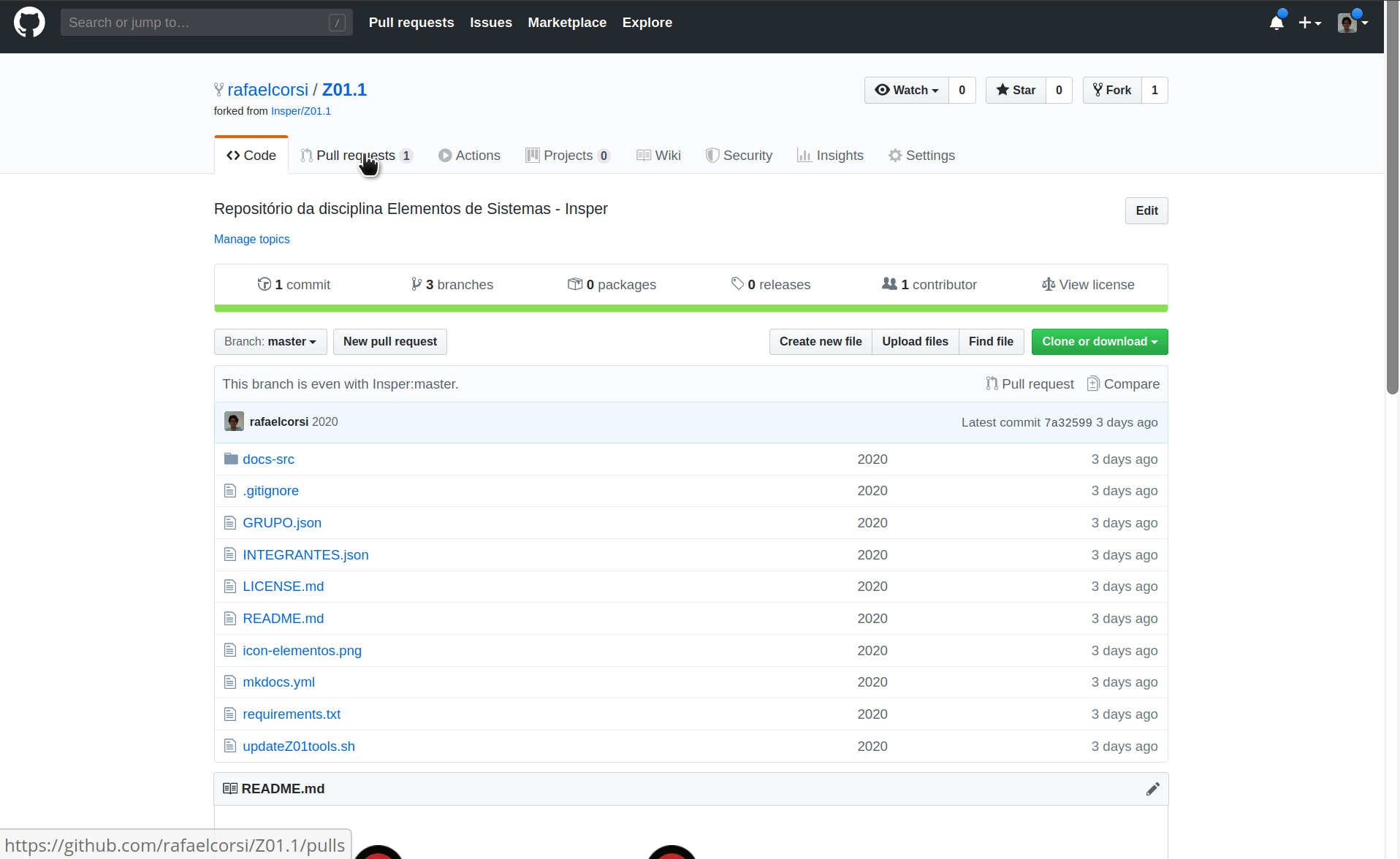The height and width of the screenshot is (859, 1400).
Task: Open the Clone or download dropdown
Action: [1099, 341]
